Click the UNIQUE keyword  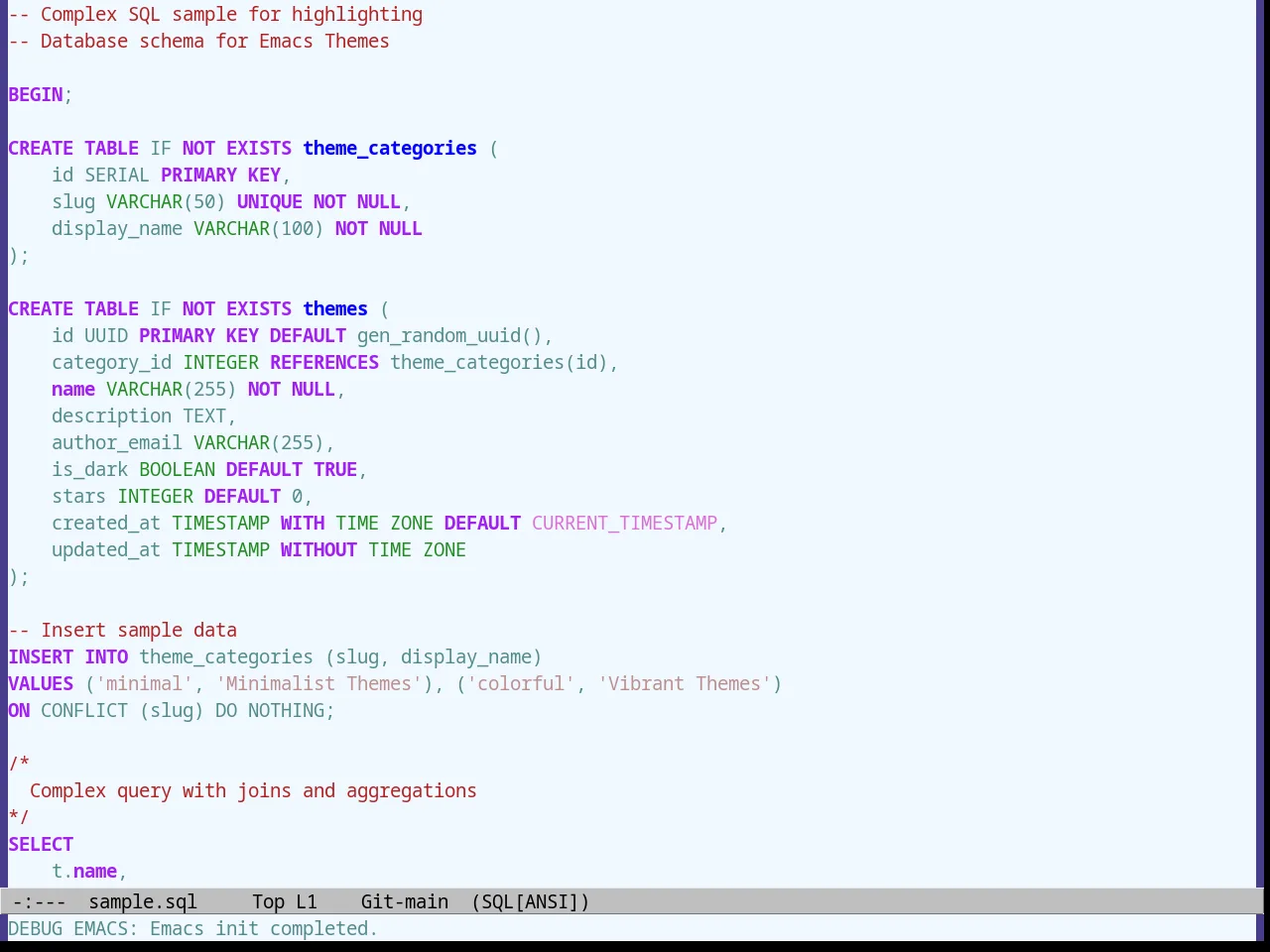pyautogui.click(x=270, y=201)
